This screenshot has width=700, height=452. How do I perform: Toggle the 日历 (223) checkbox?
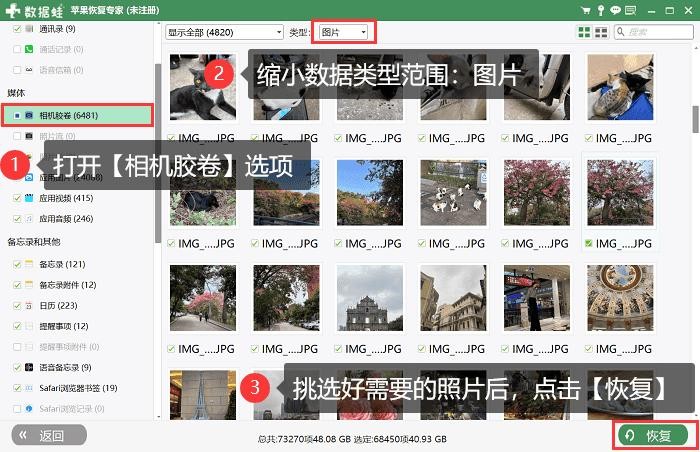coord(17,305)
